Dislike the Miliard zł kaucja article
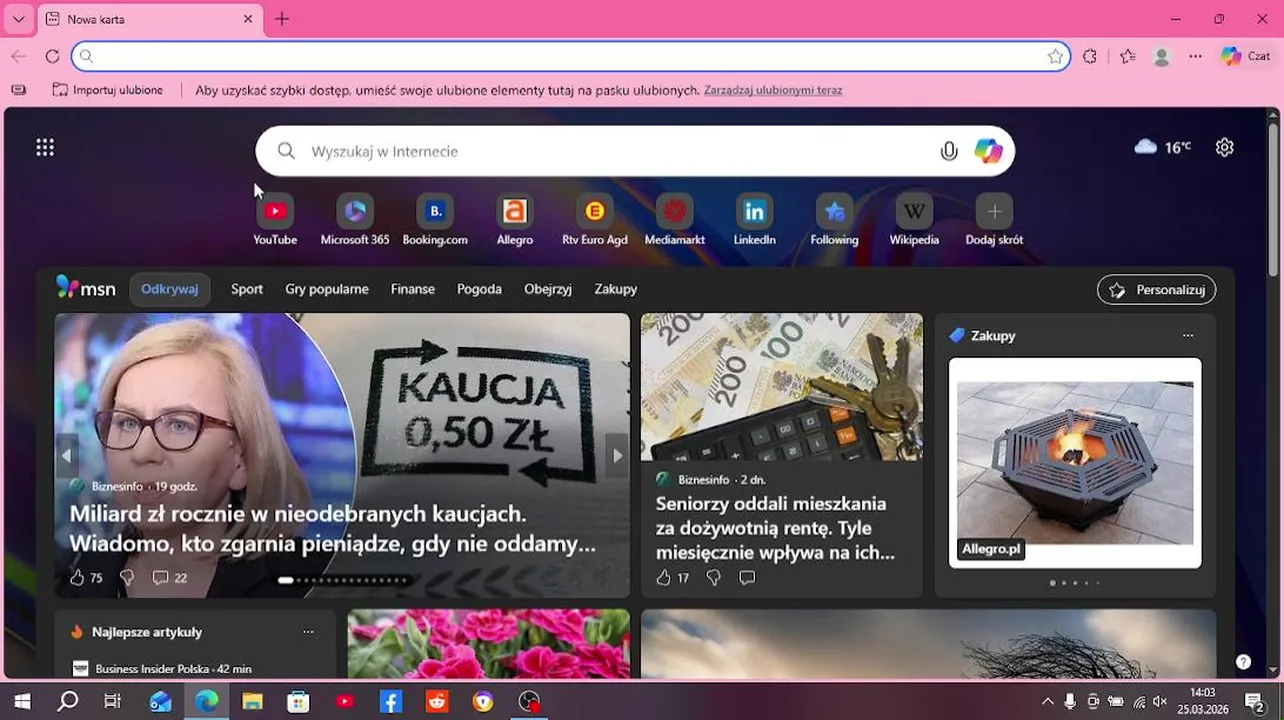 pyautogui.click(x=126, y=577)
